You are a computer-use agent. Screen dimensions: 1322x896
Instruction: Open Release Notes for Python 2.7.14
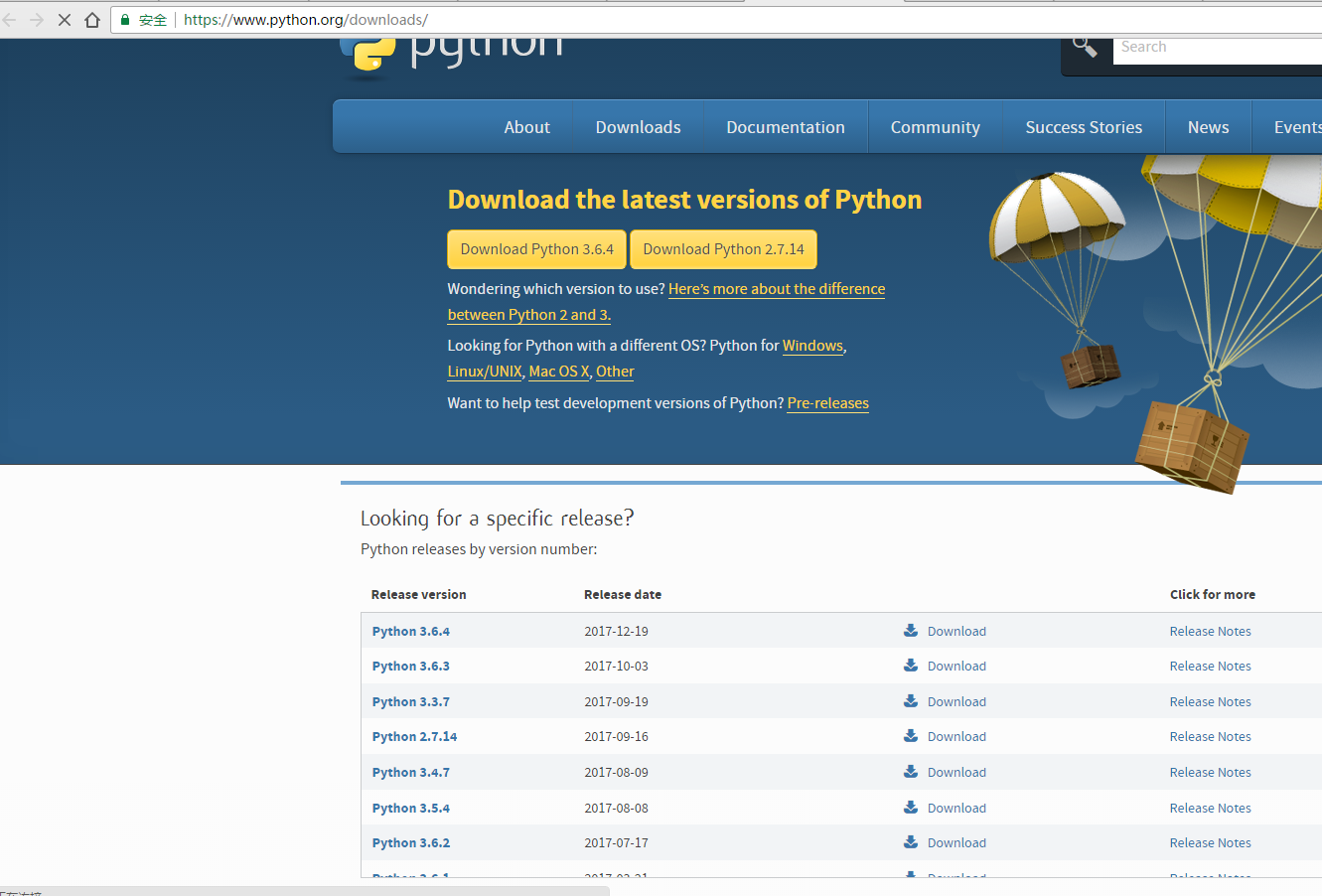pos(1210,736)
